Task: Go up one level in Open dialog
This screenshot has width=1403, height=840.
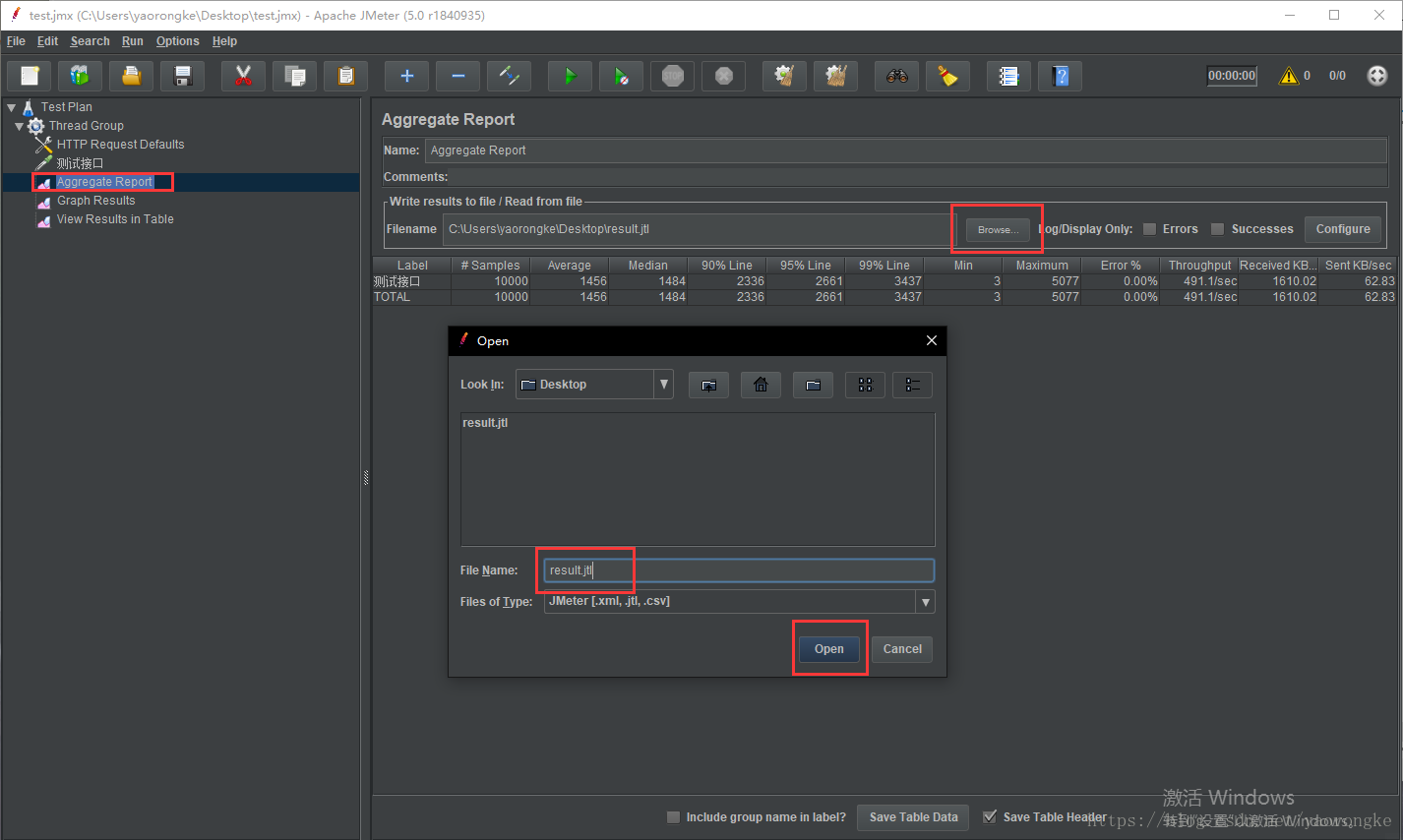Action: coord(708,385)
